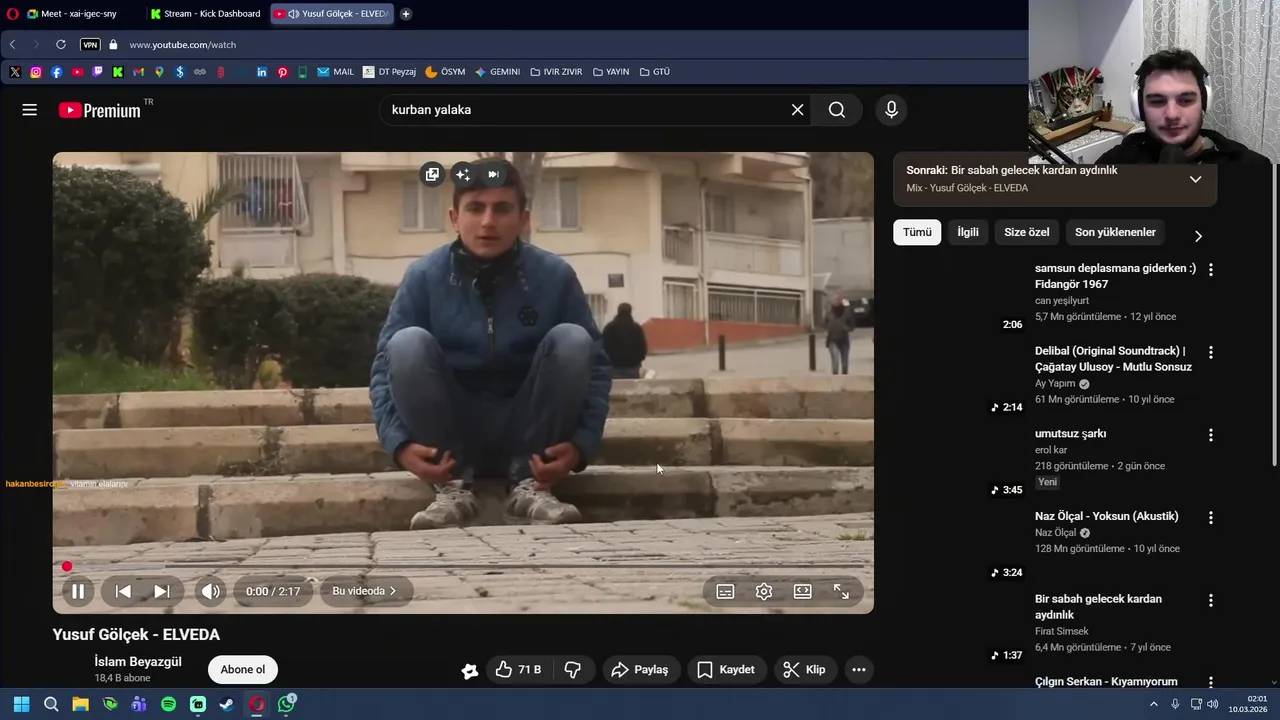Image resolution: width=1280 pixels, height=720 pixels.
Task: Open the 'umutsuz şarkı' recommended video
Action: (1070, 434)
